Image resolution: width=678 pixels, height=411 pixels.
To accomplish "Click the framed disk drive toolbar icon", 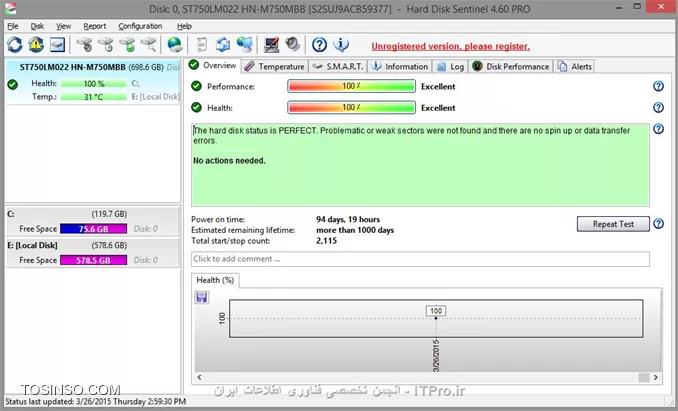I will pos(57,45).
